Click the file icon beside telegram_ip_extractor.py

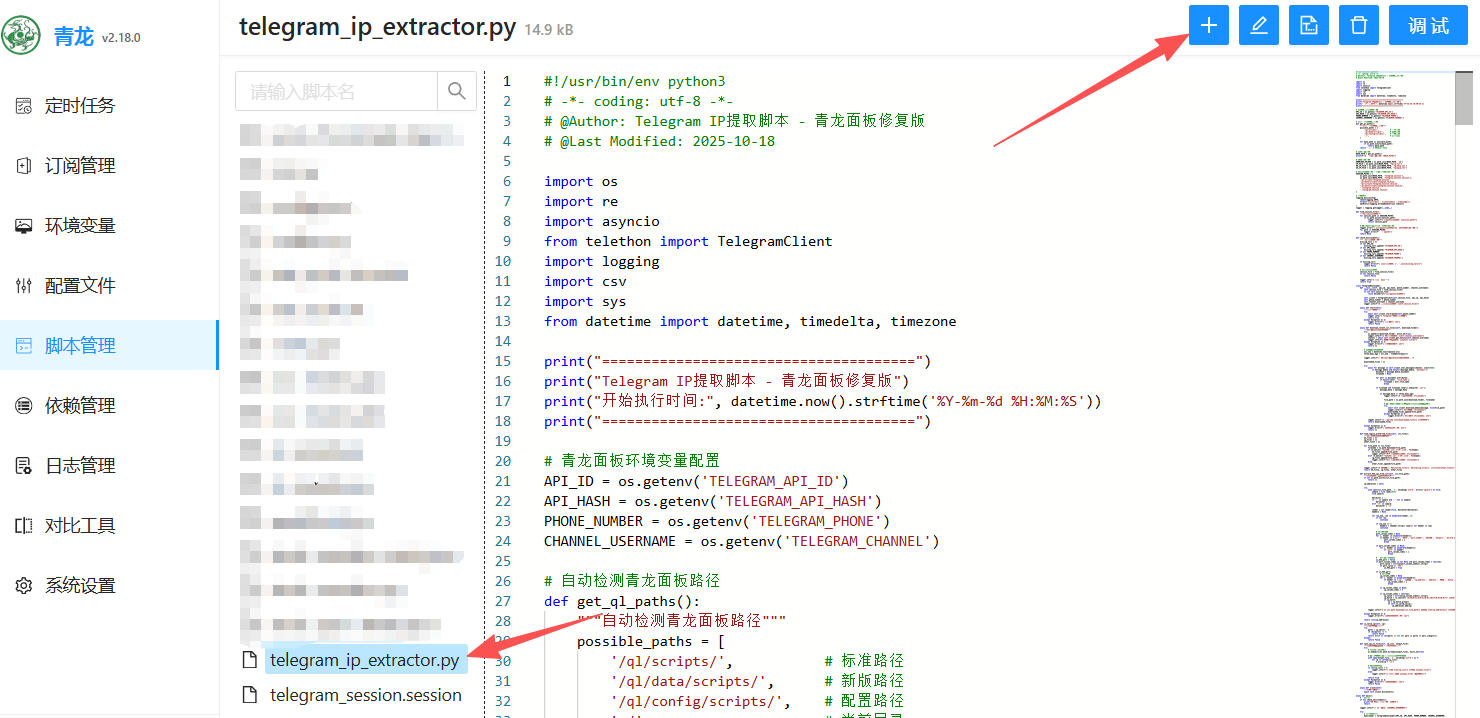click(x=250, y=660)
